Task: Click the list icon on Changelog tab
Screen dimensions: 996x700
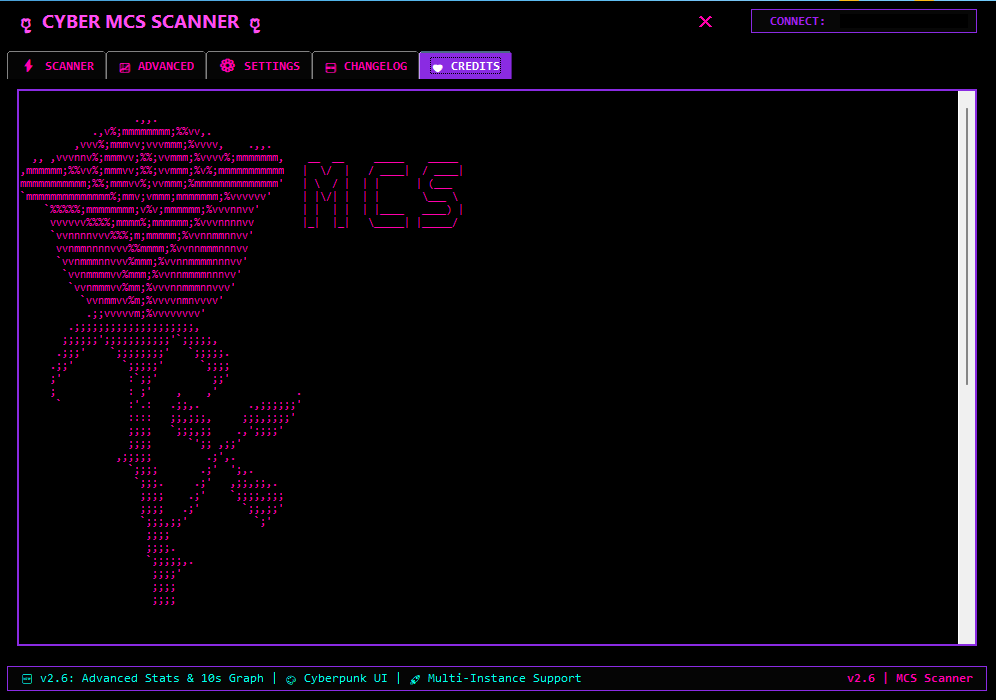Action: coord(331,67)
